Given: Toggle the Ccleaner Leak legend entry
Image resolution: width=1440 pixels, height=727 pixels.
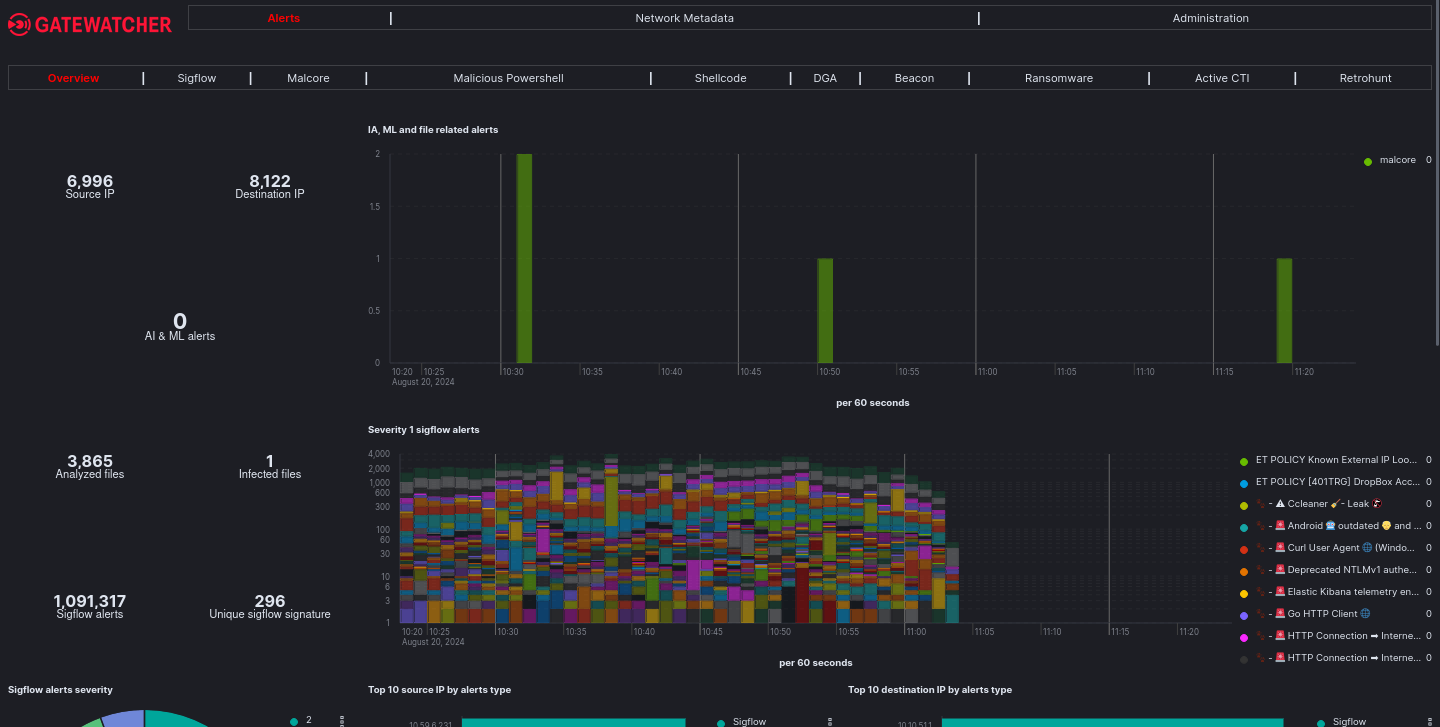Looking at the screenshot, I should [x=1320, y=504].
